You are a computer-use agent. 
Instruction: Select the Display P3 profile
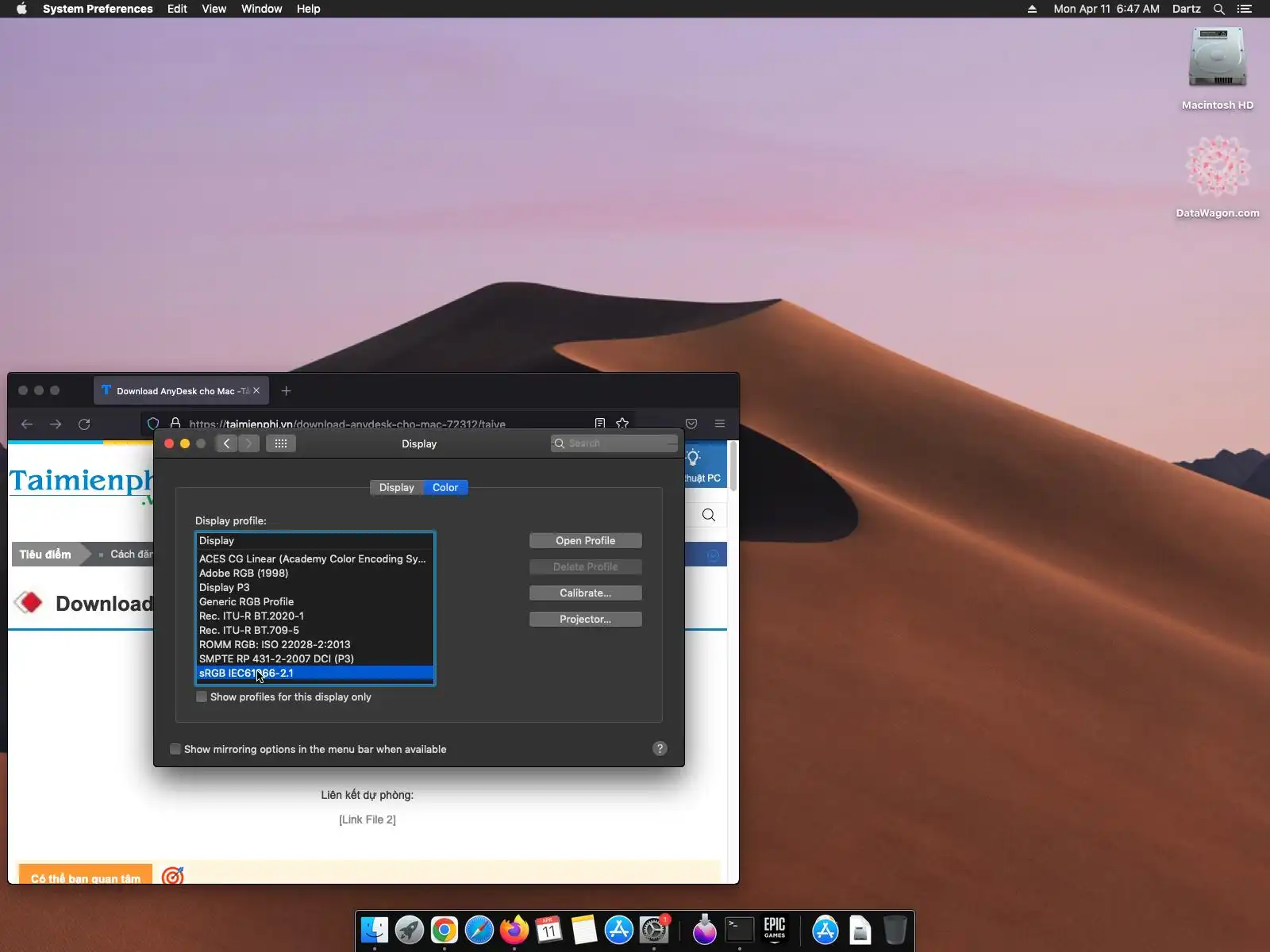click(315, 587)
